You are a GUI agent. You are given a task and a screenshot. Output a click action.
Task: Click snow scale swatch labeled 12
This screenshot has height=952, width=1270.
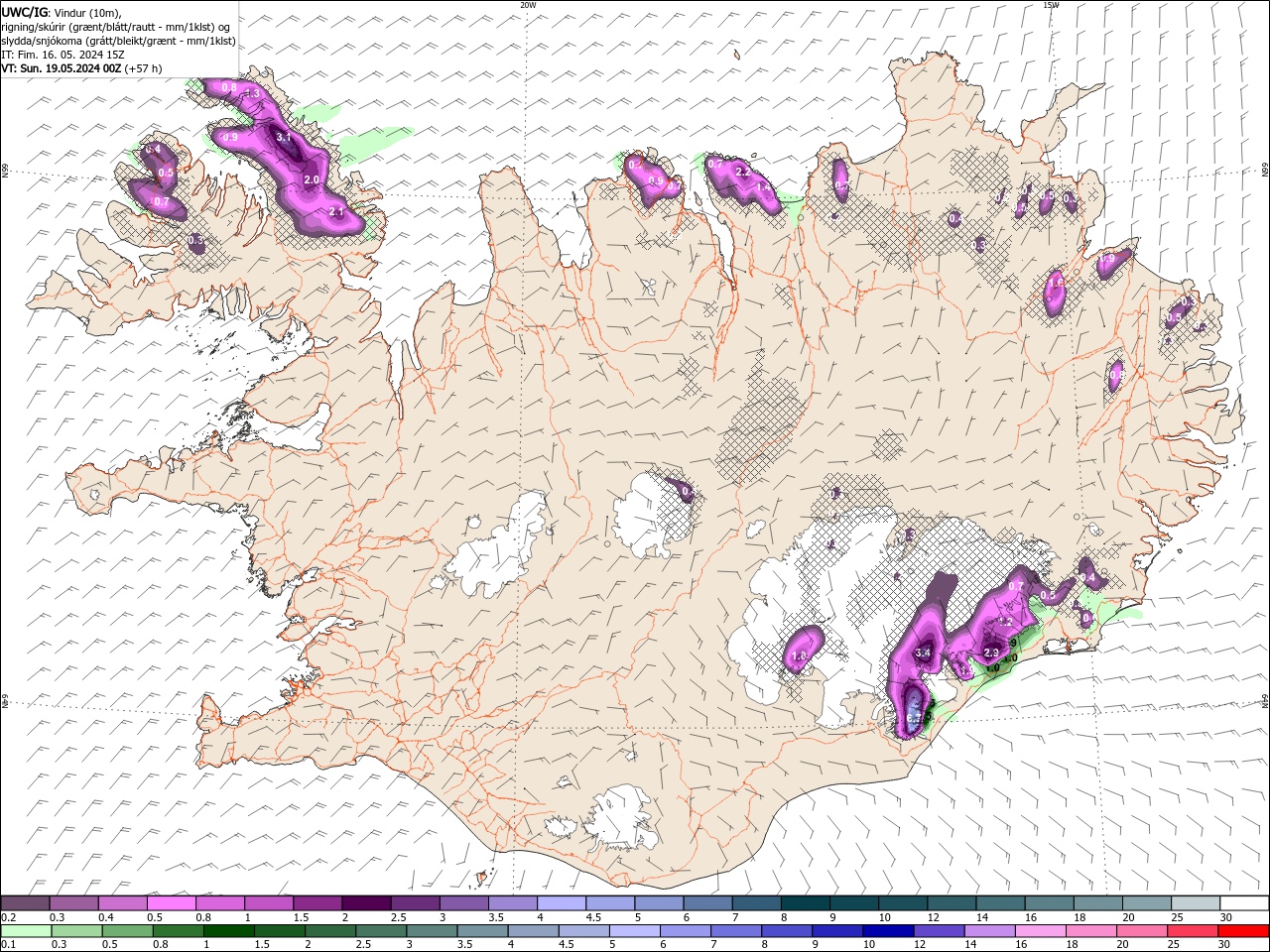pyautogui.click(x=952, y=903)
